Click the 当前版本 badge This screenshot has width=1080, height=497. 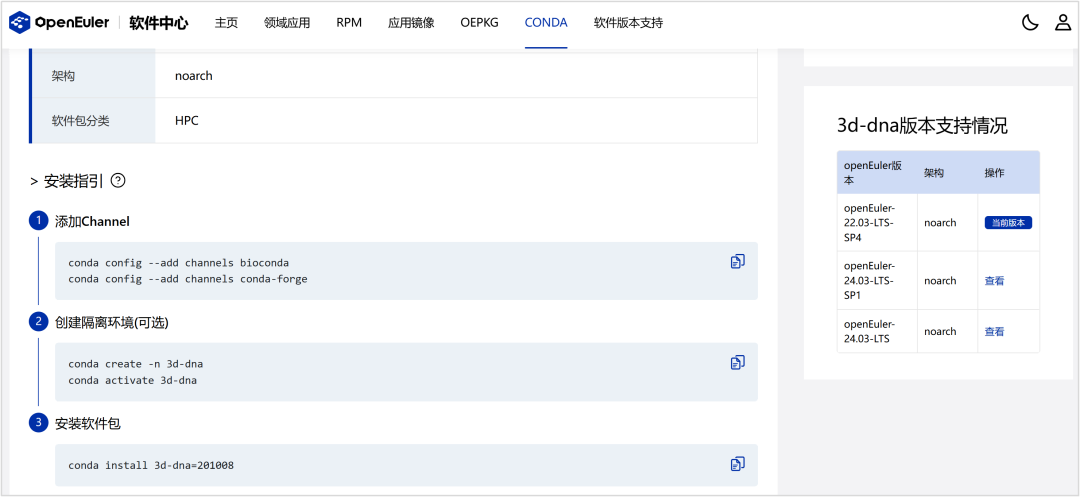(1008, 223)
